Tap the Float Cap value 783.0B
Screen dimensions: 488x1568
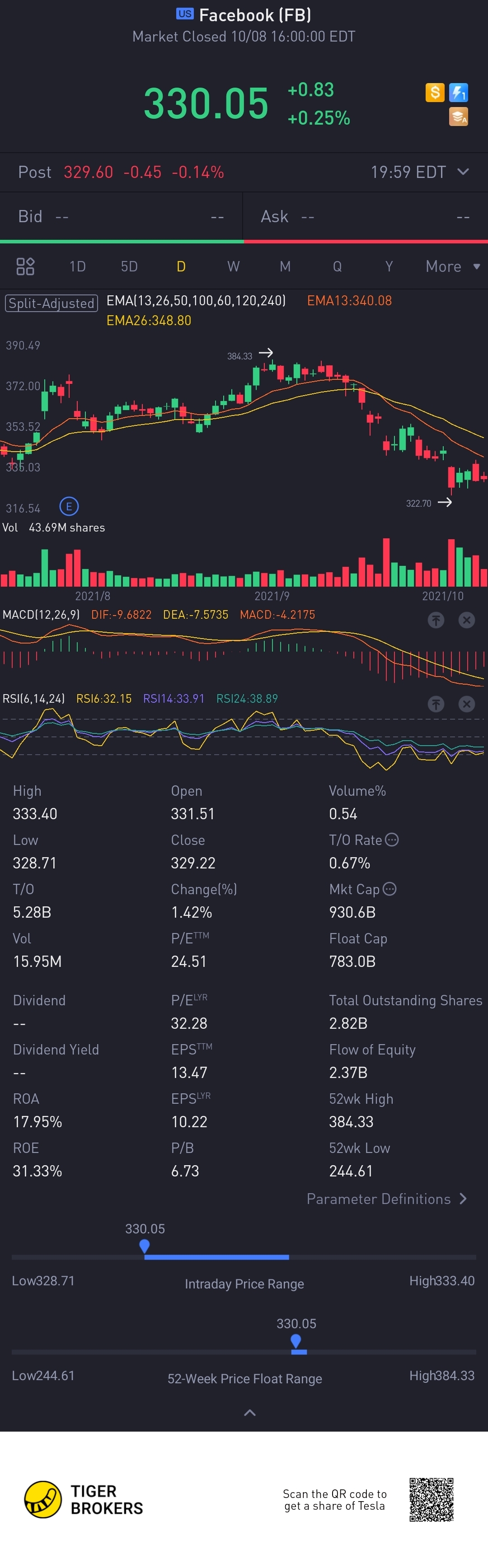point(352,962)
